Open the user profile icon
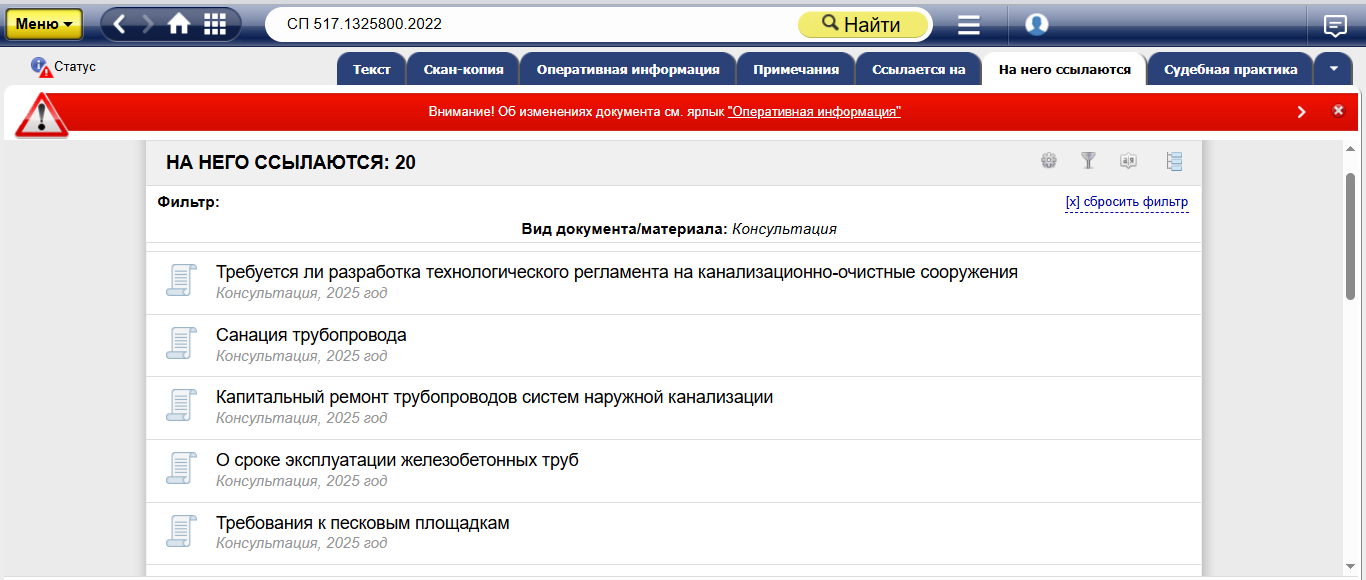This screenshot has width=1366, height=580. pyautogui.click(x=1037, y=24)
